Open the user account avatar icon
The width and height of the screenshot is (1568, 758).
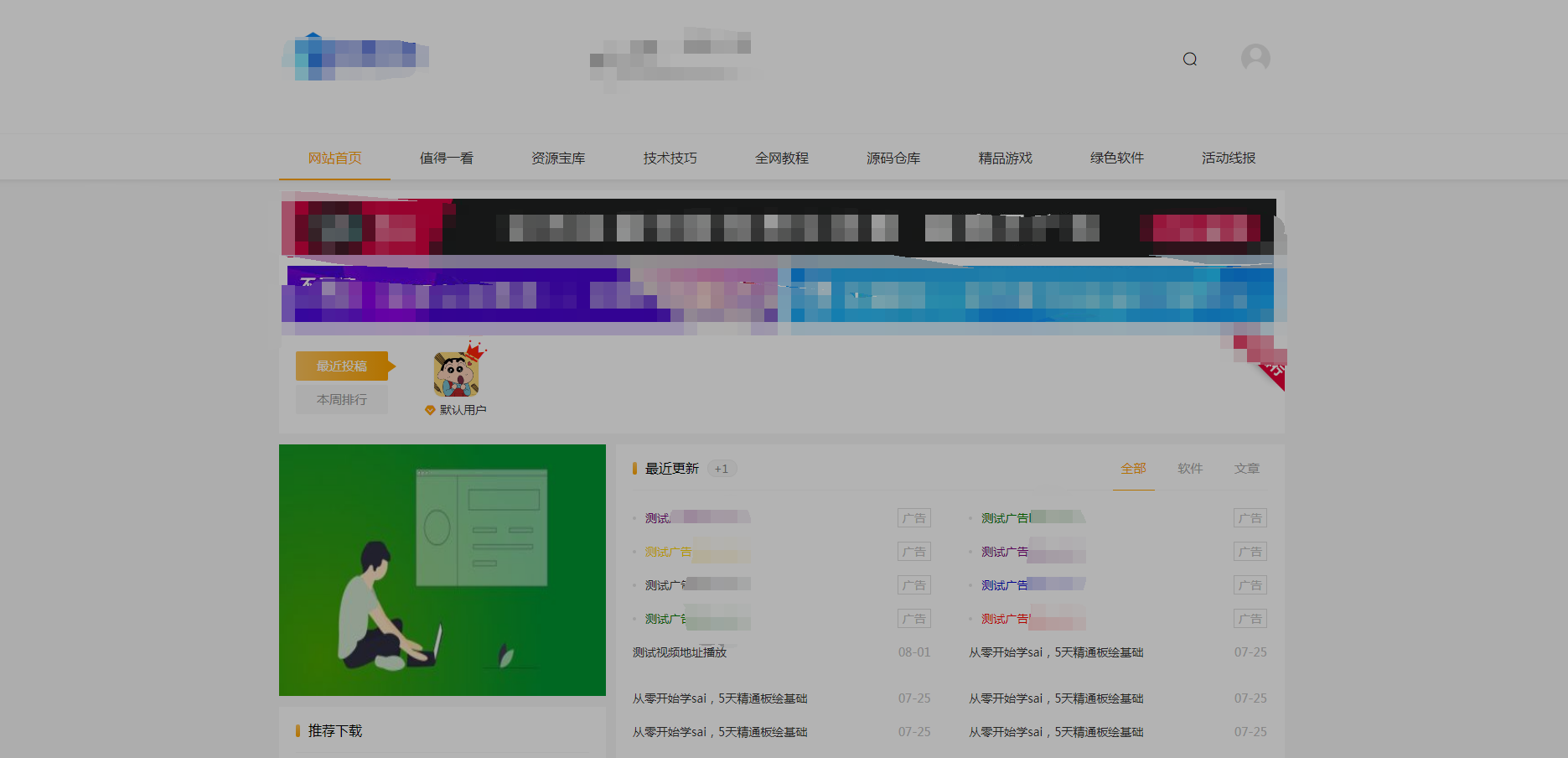click(1255, 58)
